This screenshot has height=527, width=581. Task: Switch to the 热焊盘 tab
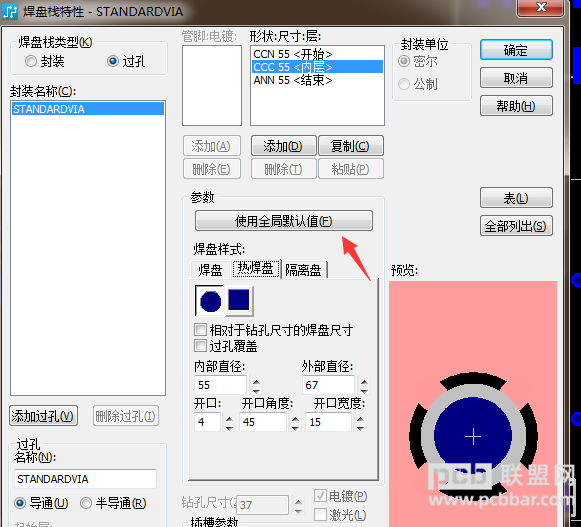pyautogui.click(x=256, y=268)
